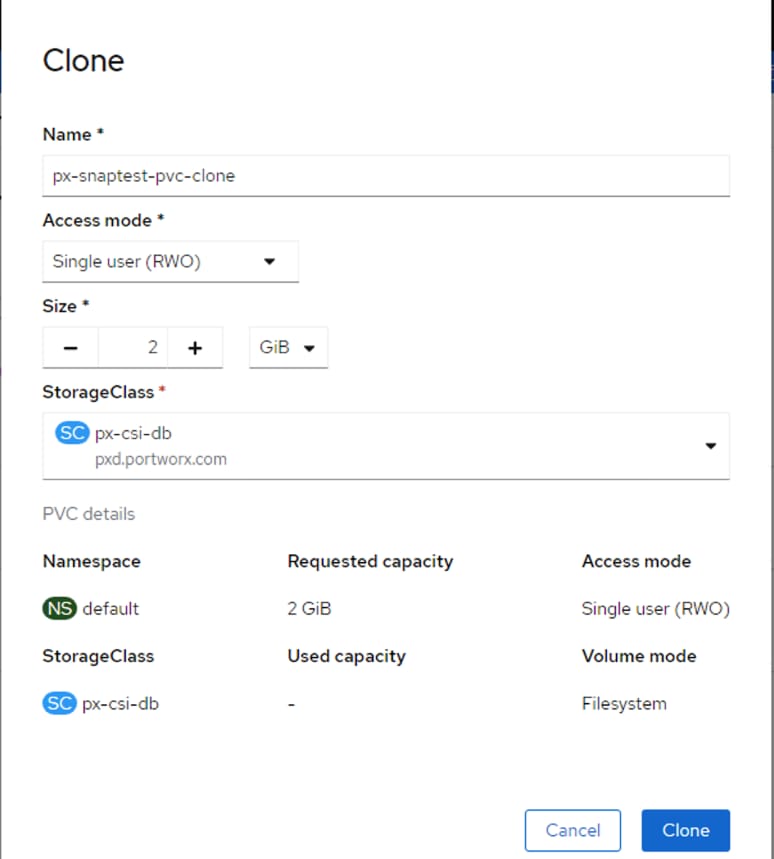Image resolution: width=774 pixels, height=859 pixels.
Task: Open the px-csi-db link in PVC details
Action: (x=121, y=703)
